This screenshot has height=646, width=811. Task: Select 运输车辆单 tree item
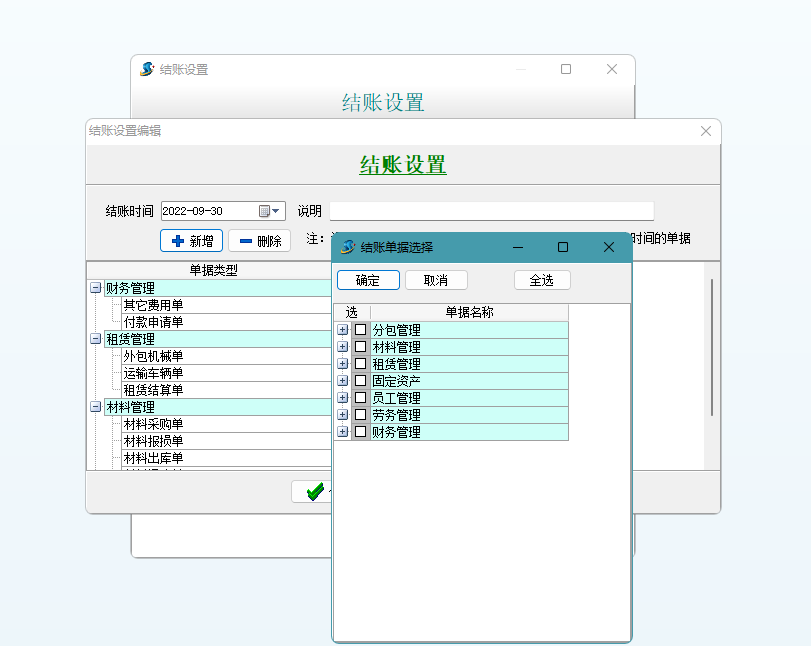(153, 373)
